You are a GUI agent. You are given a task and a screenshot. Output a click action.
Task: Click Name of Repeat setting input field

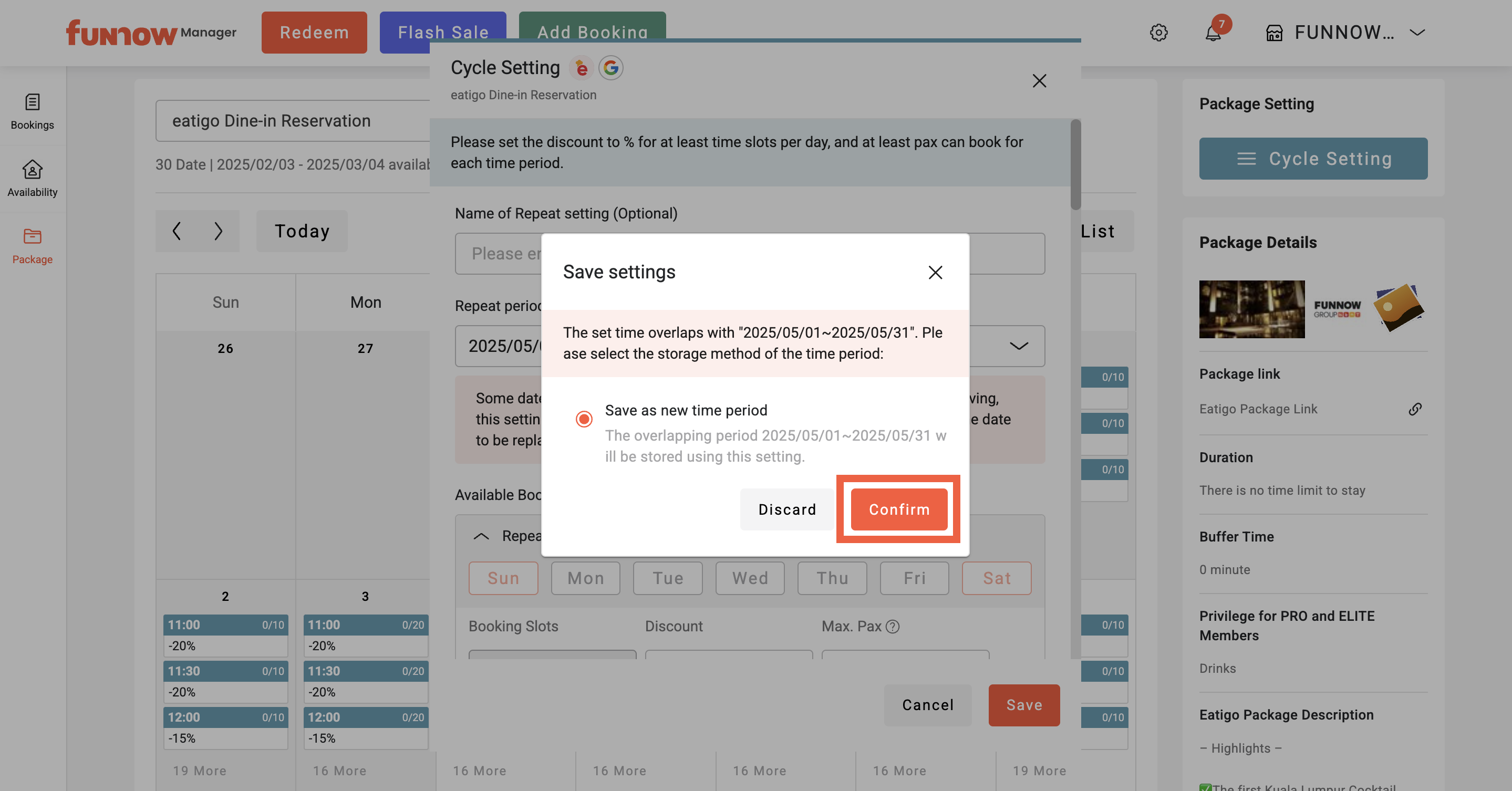(x=750, y=254)
